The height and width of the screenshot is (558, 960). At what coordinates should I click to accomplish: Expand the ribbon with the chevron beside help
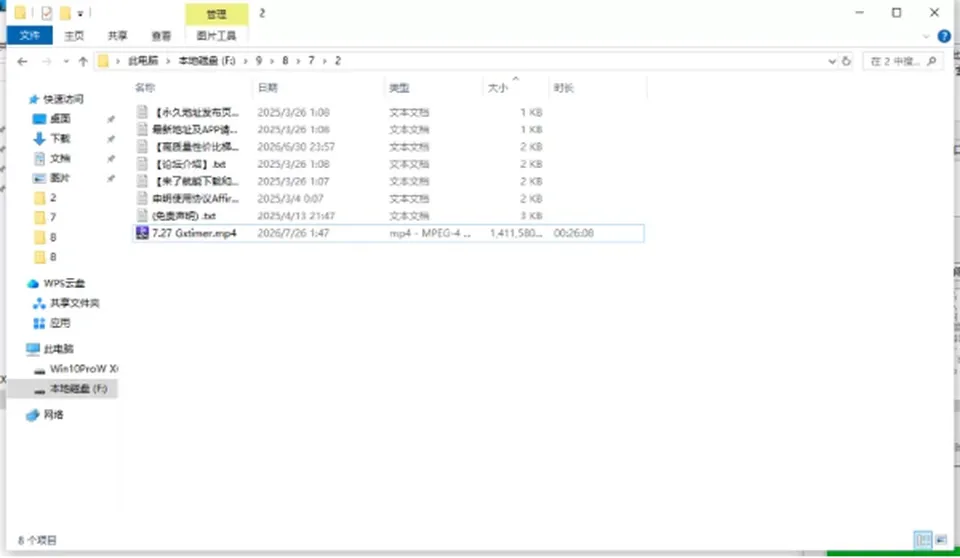click(x=926, y=37)
